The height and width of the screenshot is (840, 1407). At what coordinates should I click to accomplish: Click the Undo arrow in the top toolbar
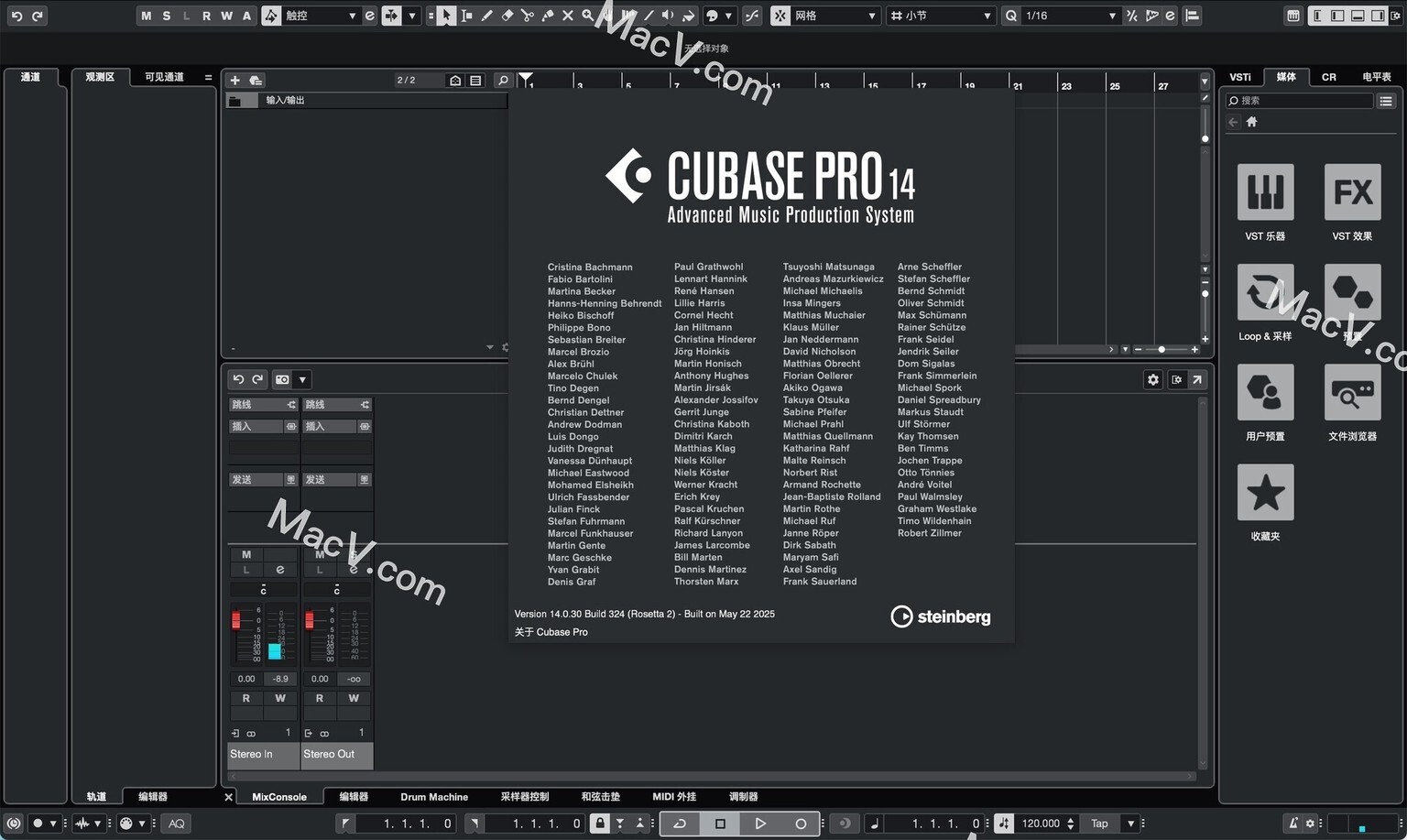pyautogui.click(x=16, y=16)
